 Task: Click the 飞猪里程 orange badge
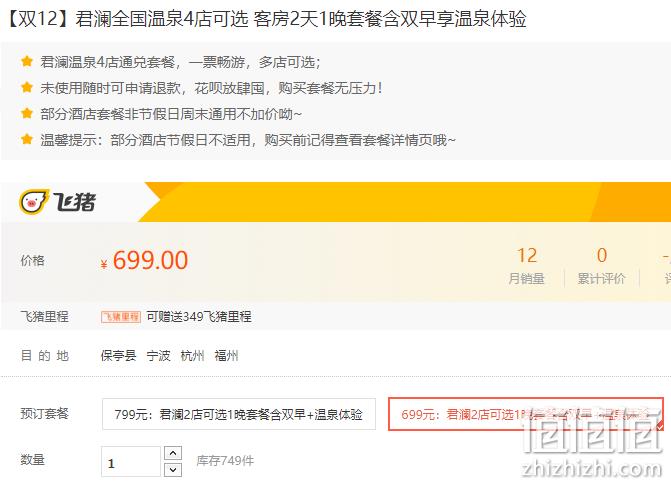click(121, 317)
